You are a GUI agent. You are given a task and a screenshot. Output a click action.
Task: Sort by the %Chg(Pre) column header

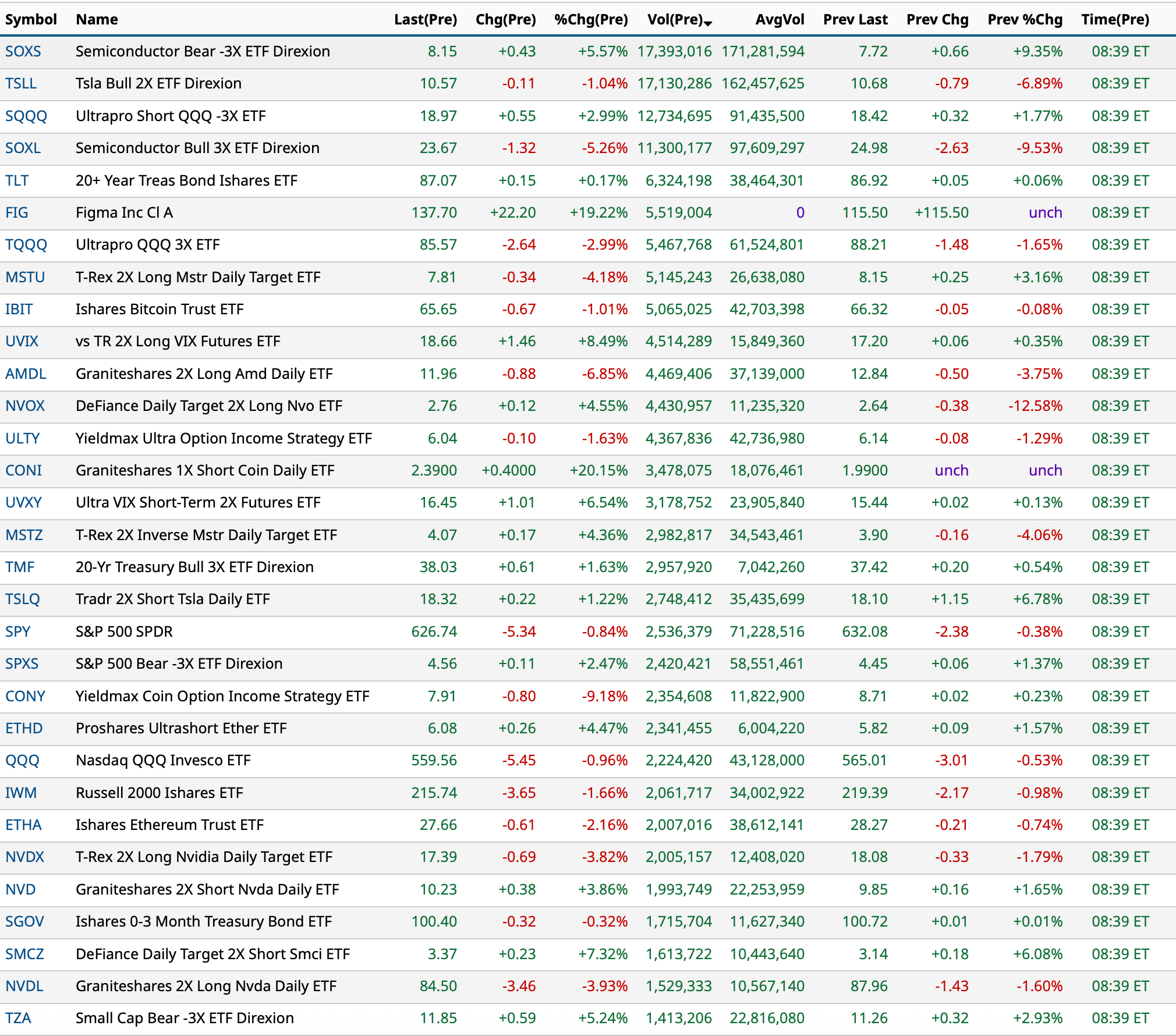pyautogui.click(x=590, y=19)
